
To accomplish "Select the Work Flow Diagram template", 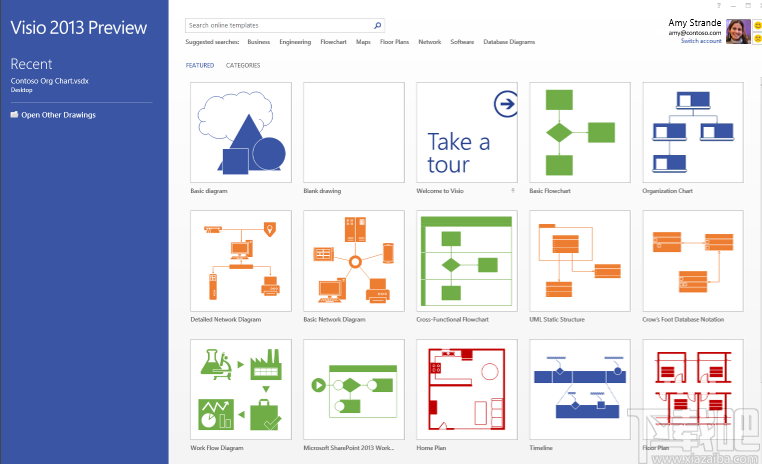I will (241, 390).
